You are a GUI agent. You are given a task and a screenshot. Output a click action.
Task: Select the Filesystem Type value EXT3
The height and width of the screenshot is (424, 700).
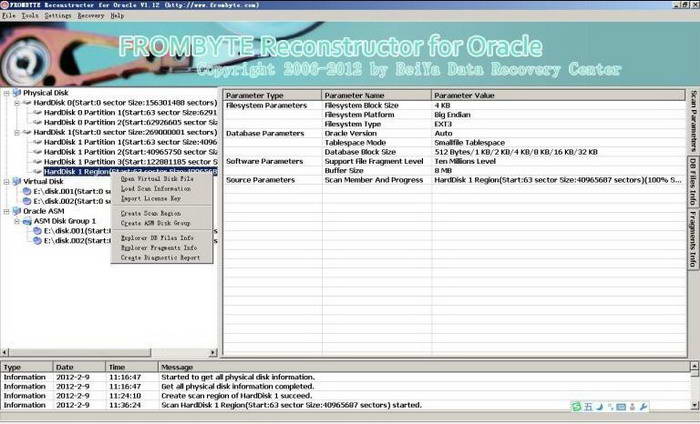tap(443, 124)
